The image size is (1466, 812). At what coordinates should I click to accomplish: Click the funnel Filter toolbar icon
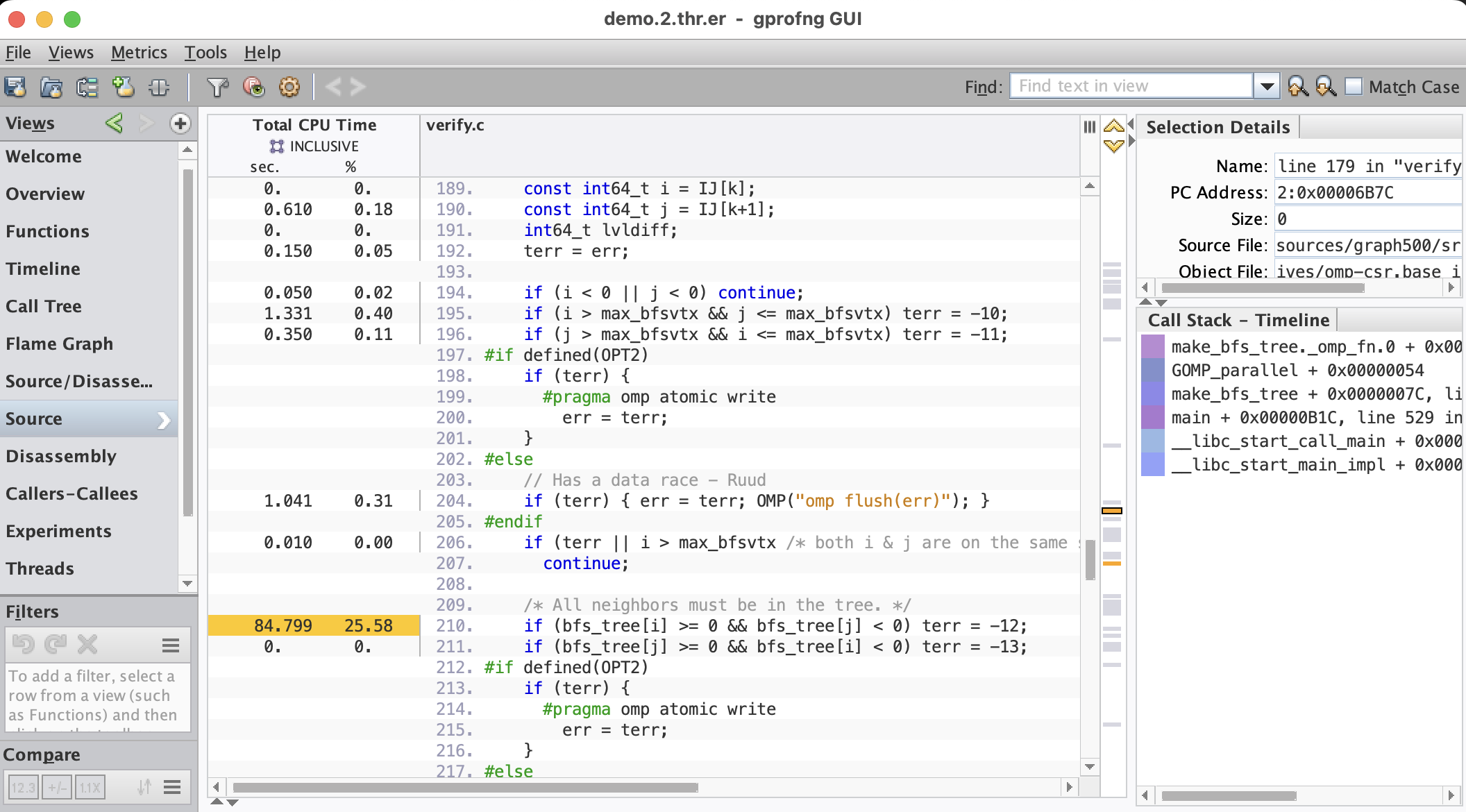217,87
